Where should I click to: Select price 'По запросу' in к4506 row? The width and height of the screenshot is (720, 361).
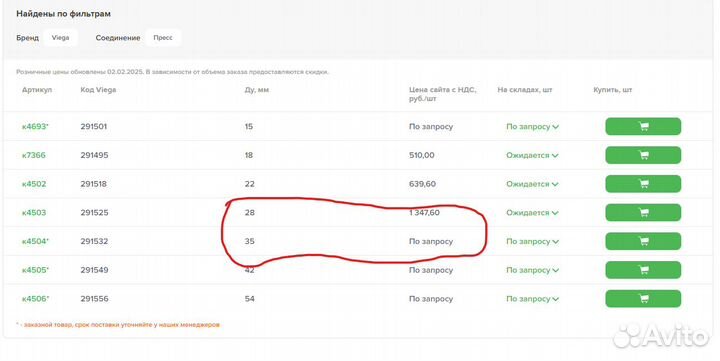pyautogui.click(x=431, y=299)
